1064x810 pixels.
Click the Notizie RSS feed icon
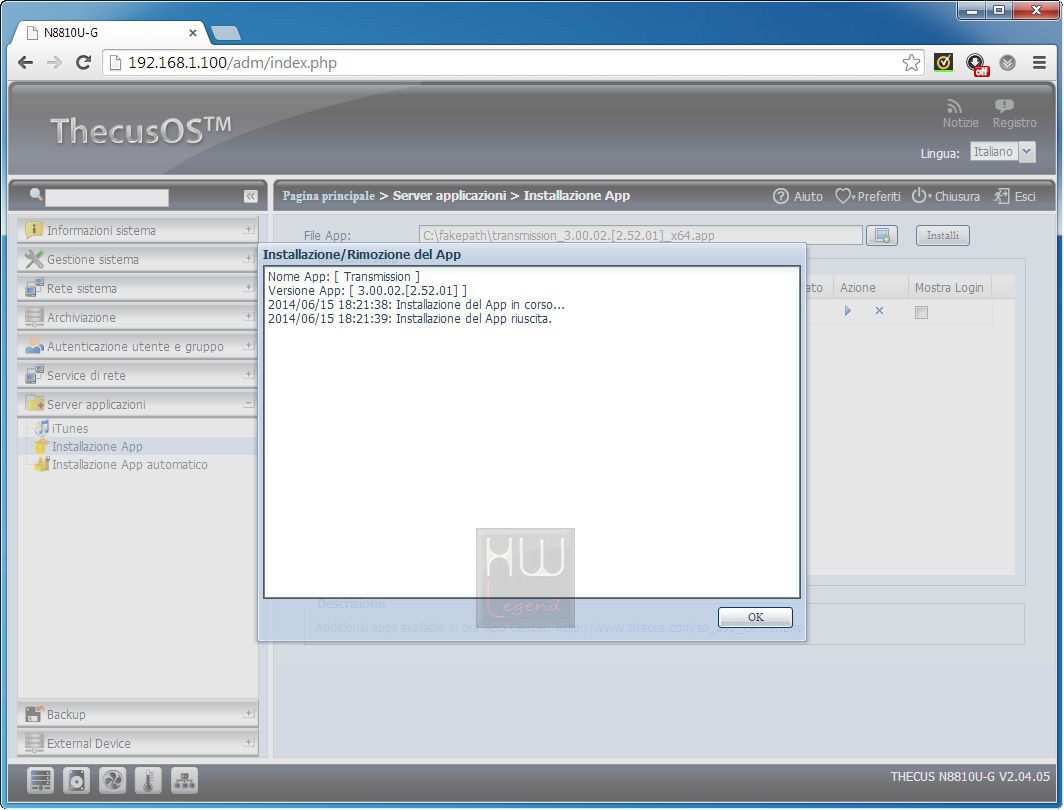pos(954,107)
